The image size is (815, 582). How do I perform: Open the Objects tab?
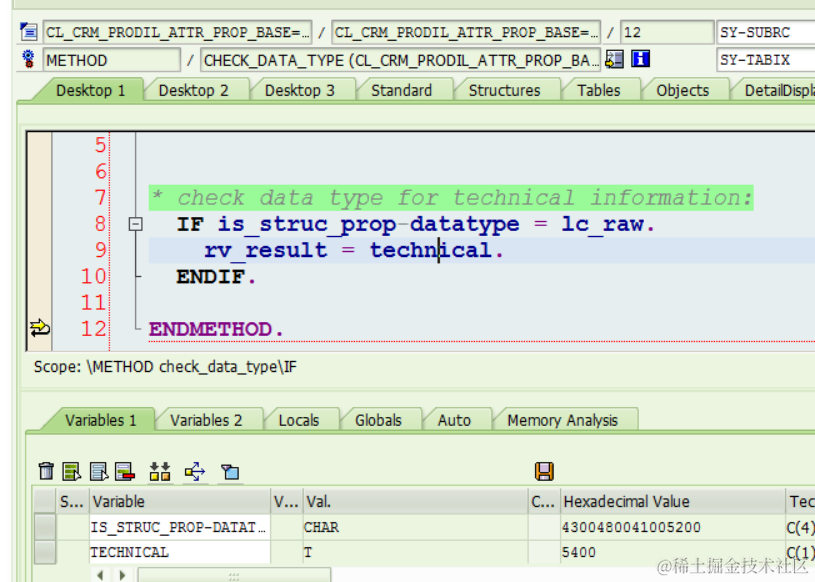click(x=682, y=91)
